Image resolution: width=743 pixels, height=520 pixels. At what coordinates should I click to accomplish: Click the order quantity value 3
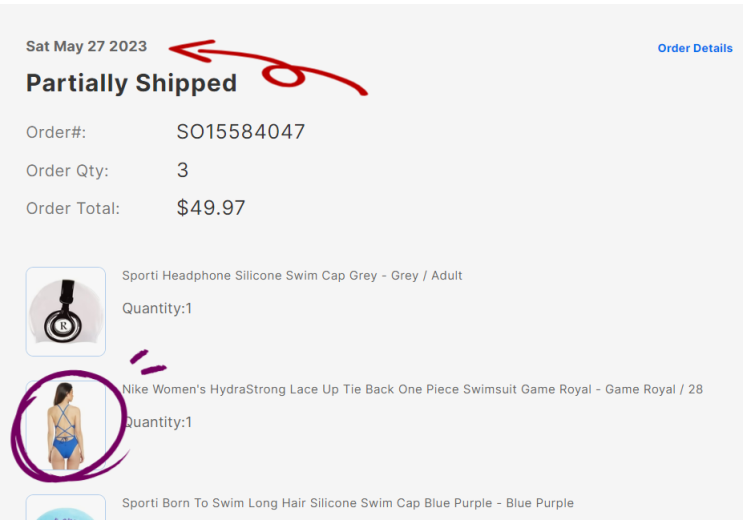click(182, 170)
